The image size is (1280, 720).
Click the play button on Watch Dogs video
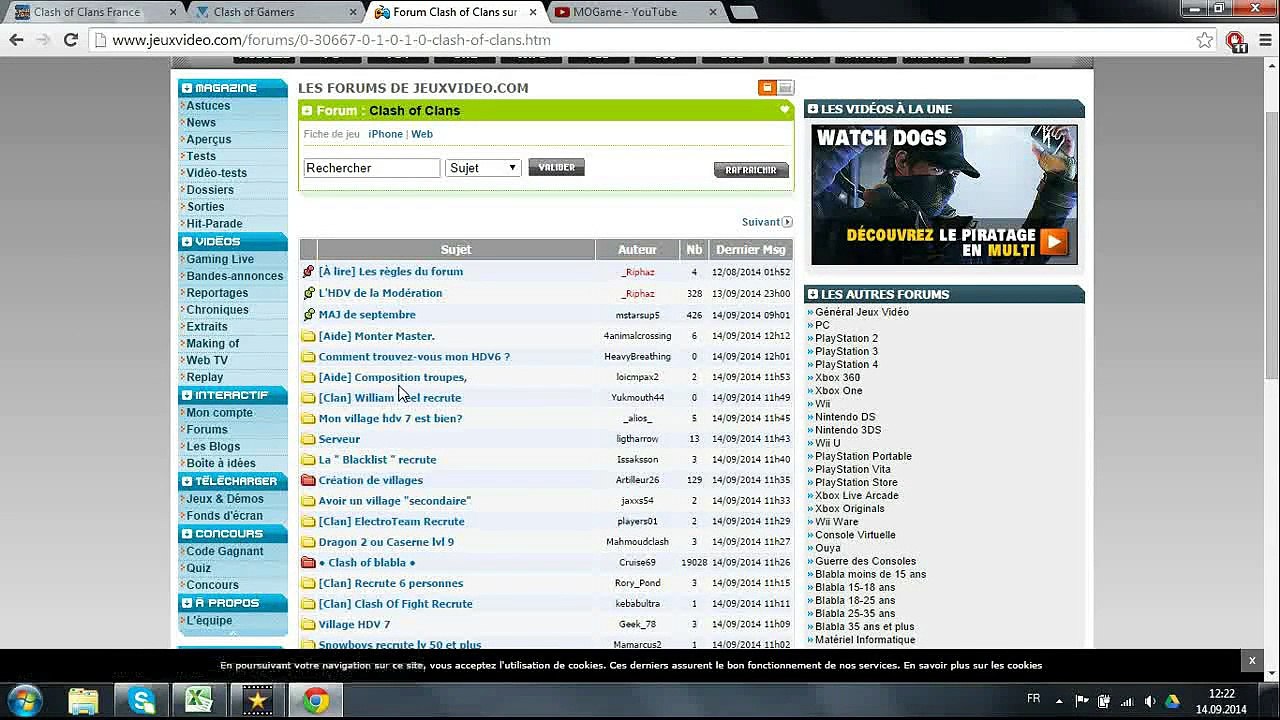pyautogui.click(x=1053, y=242)
